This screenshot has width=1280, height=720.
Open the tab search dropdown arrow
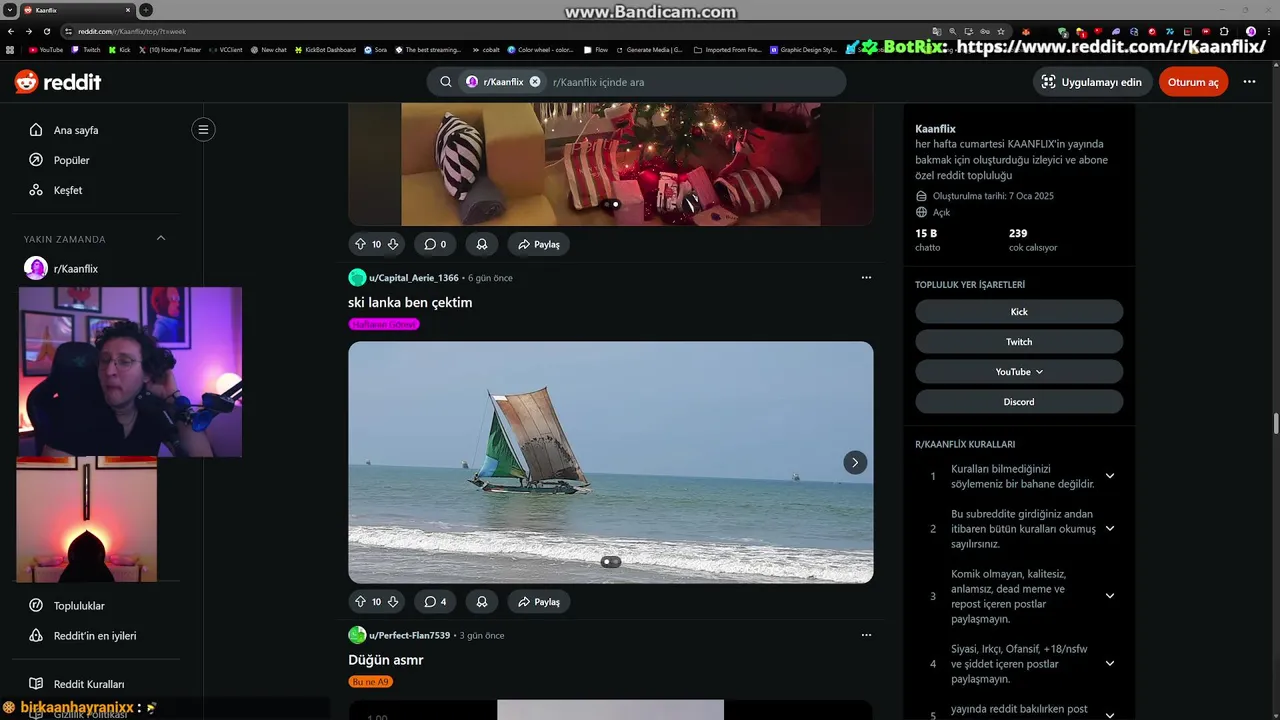tap(9, 10)
